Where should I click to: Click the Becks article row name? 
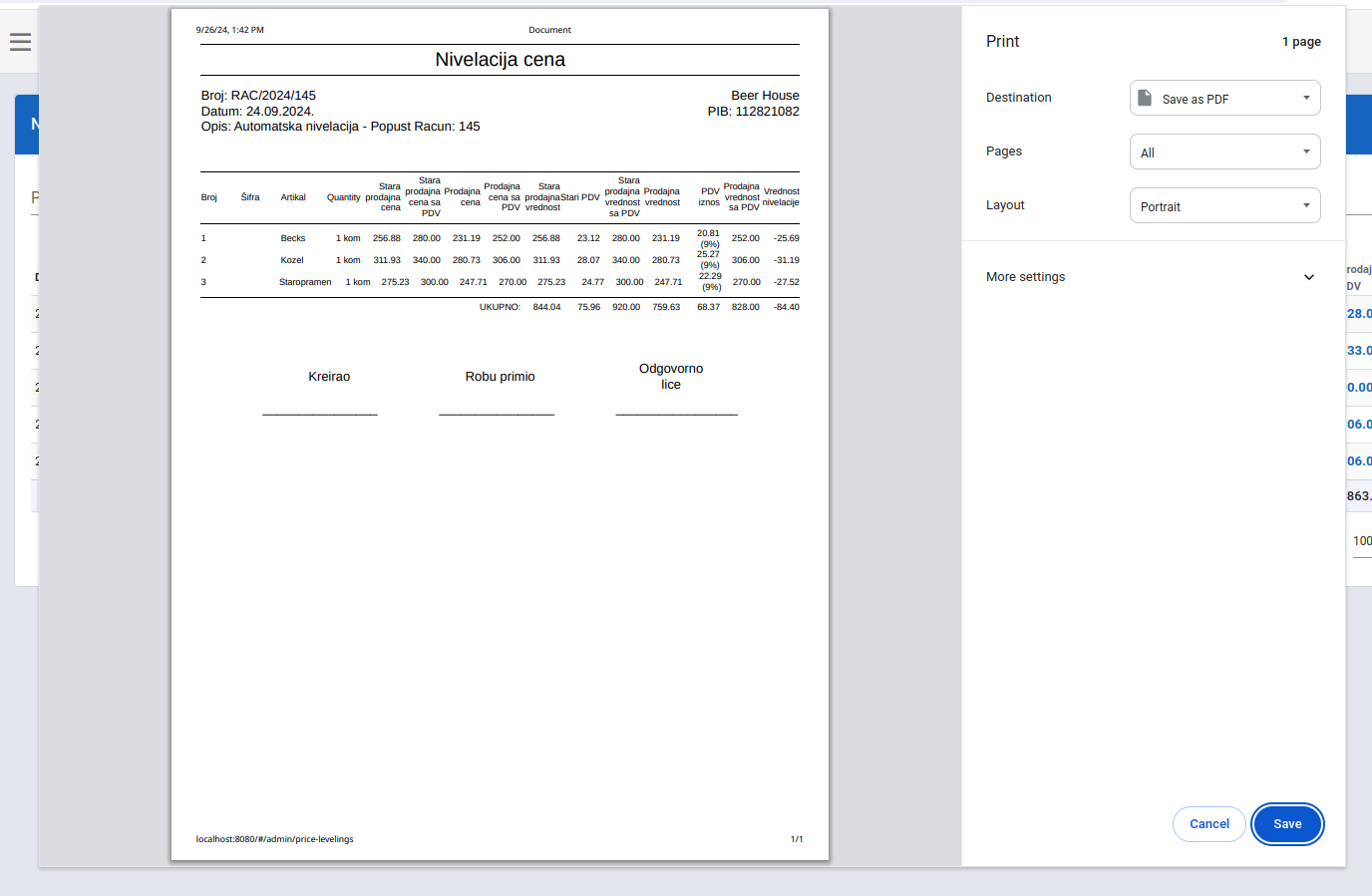point(293,238)
